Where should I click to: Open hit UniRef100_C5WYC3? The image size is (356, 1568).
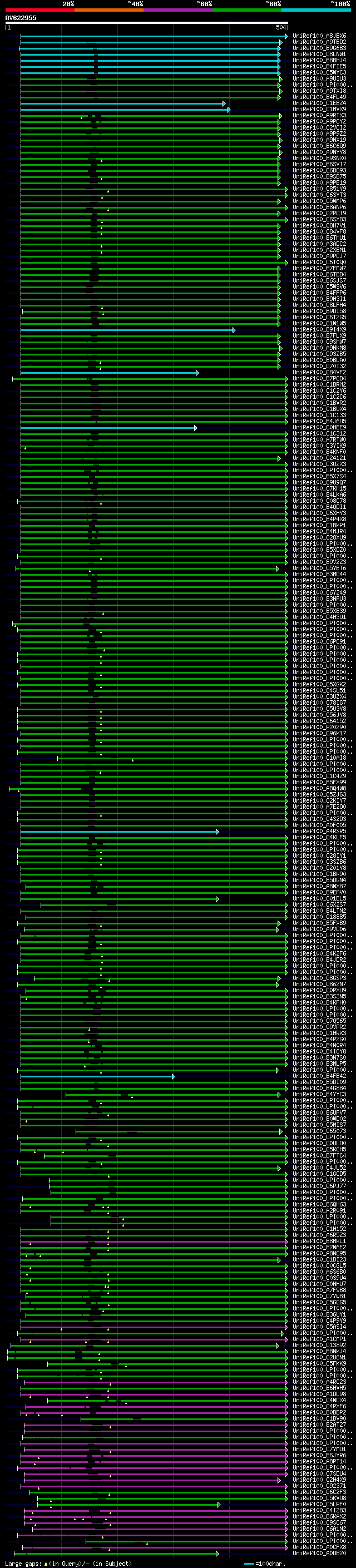pos(319,72)
